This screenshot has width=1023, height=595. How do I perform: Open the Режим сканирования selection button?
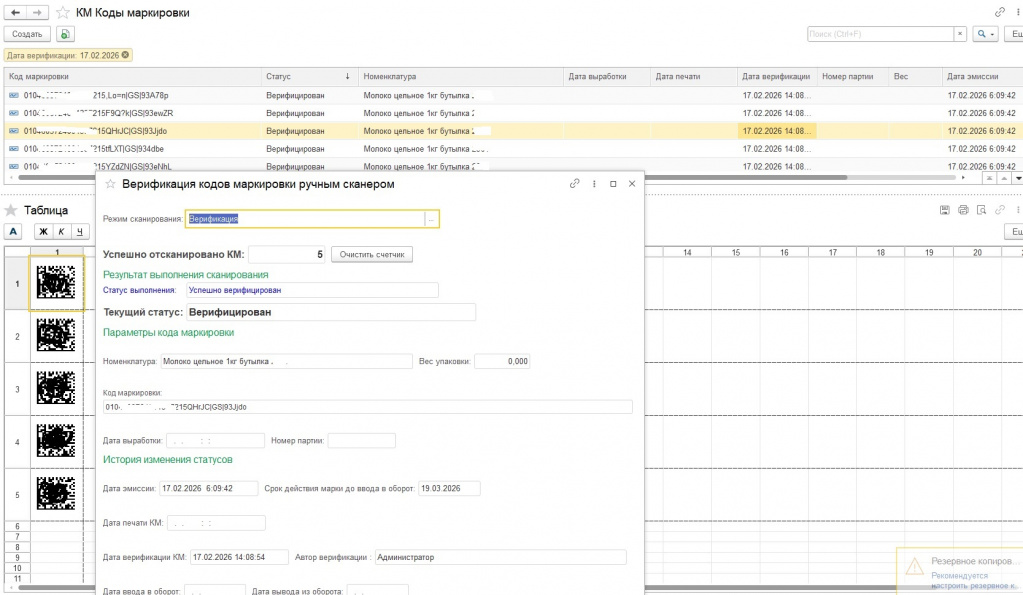point(431,219)
